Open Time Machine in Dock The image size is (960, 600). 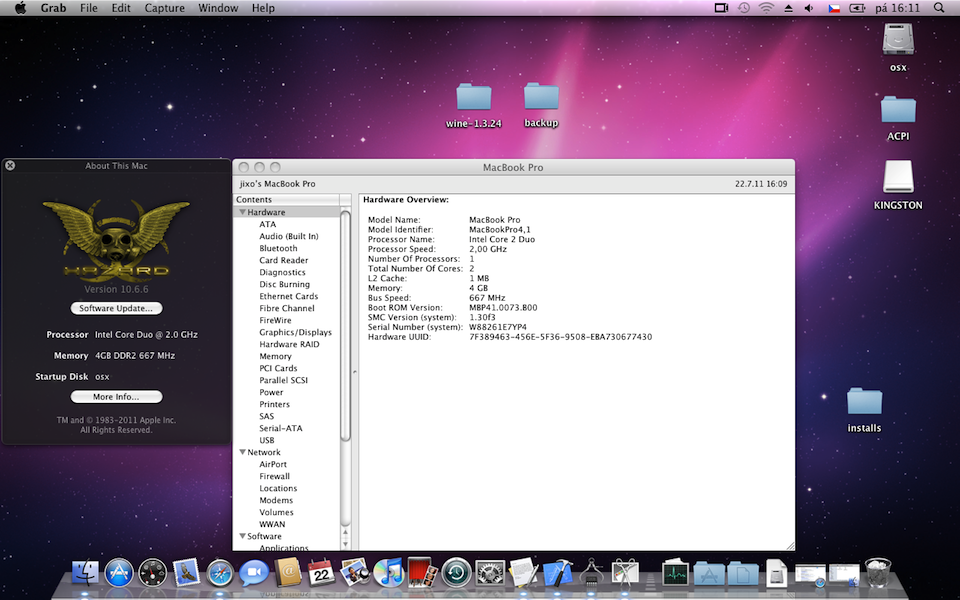pos(456,573)
